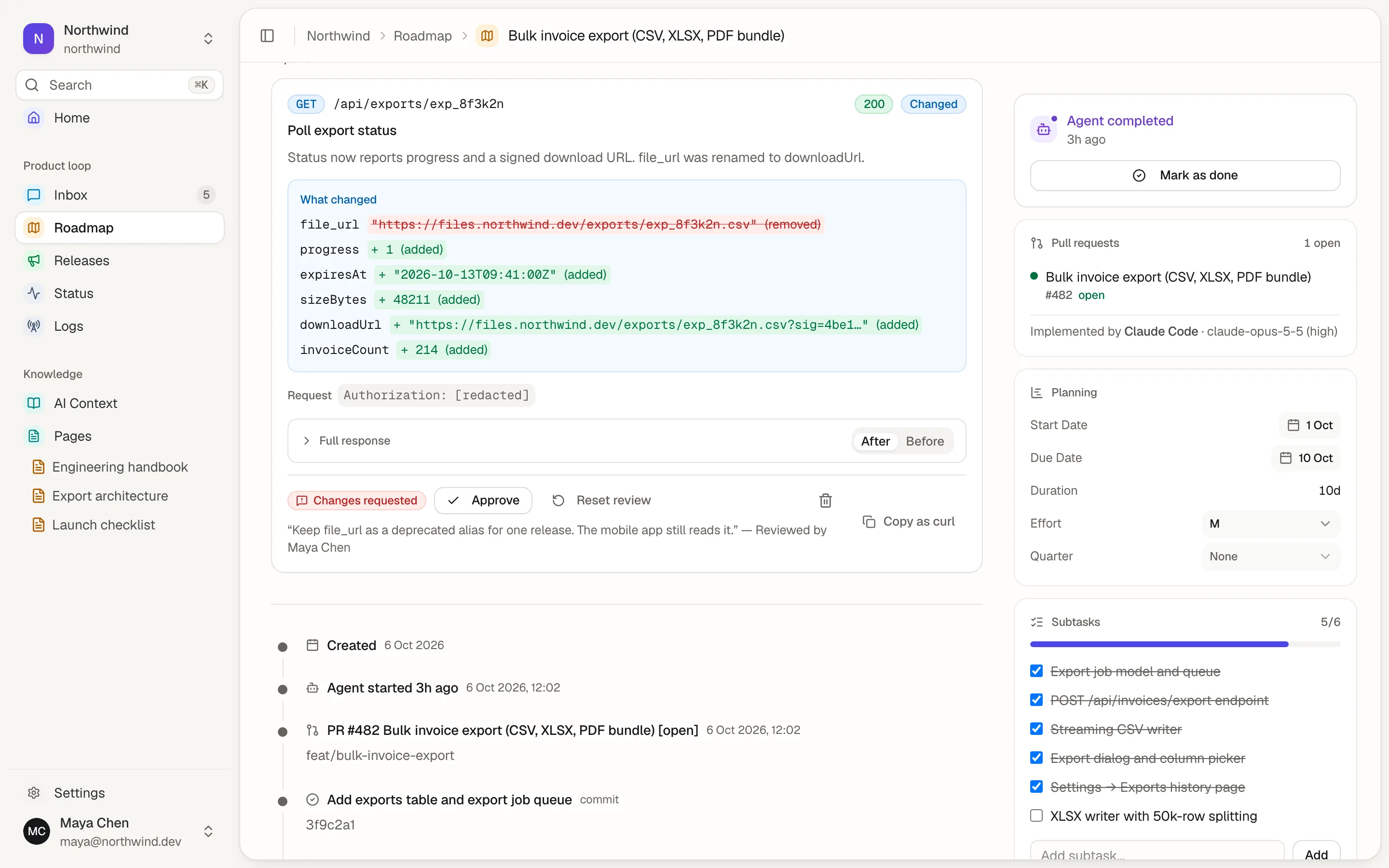Open pull request #482 Bulk invoice export

coord(1178,277)
